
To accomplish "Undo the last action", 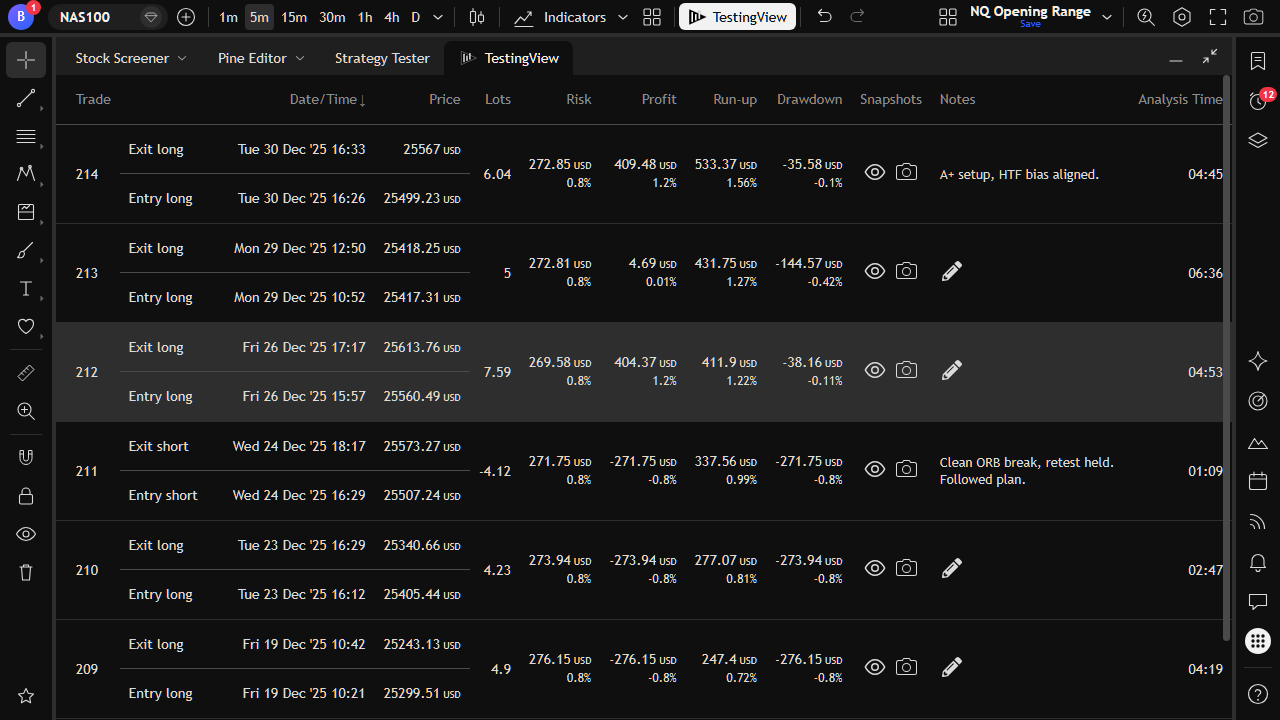I will click(x=824, y=17).
